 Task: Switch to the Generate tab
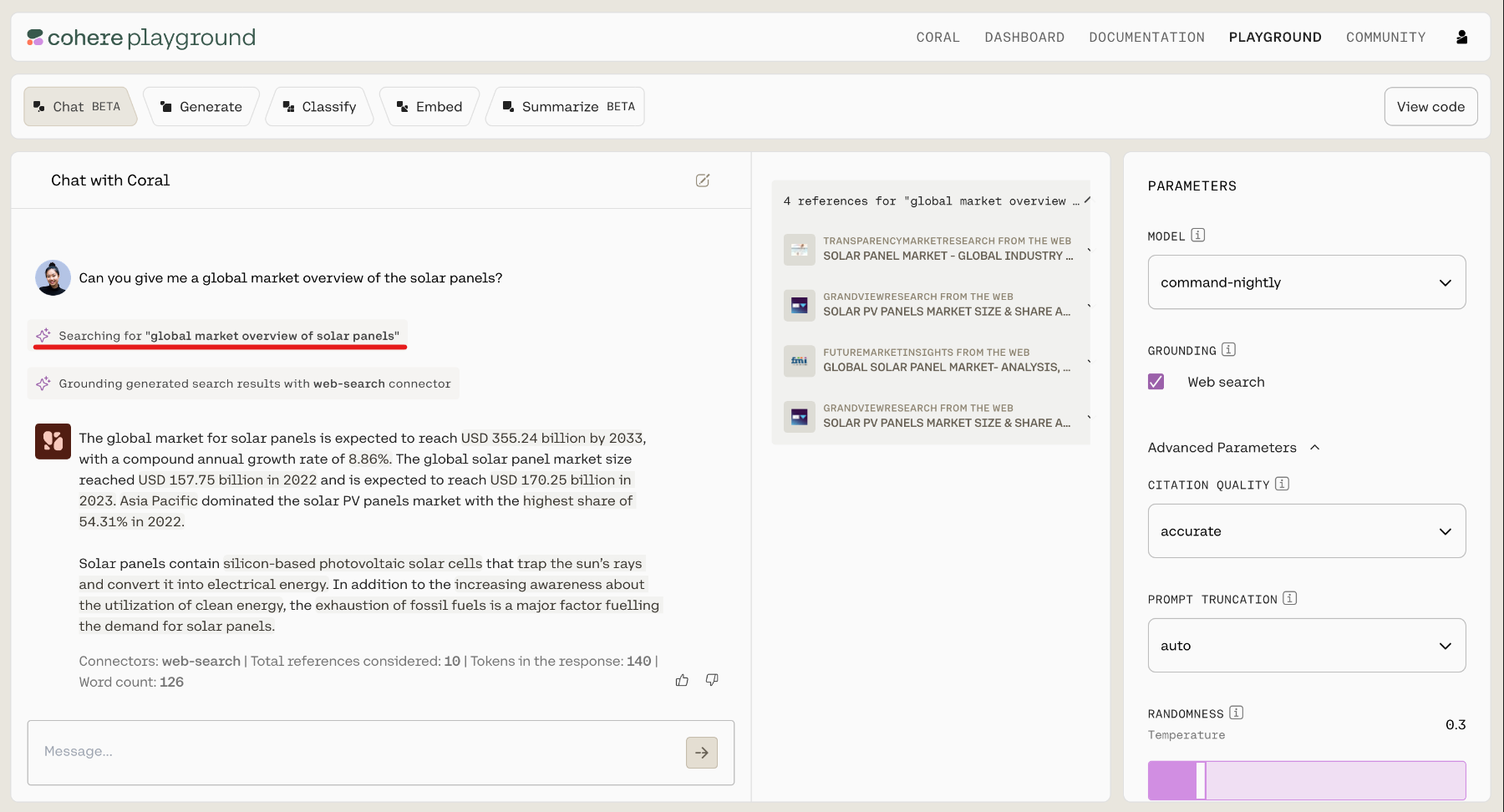[201, 107]
